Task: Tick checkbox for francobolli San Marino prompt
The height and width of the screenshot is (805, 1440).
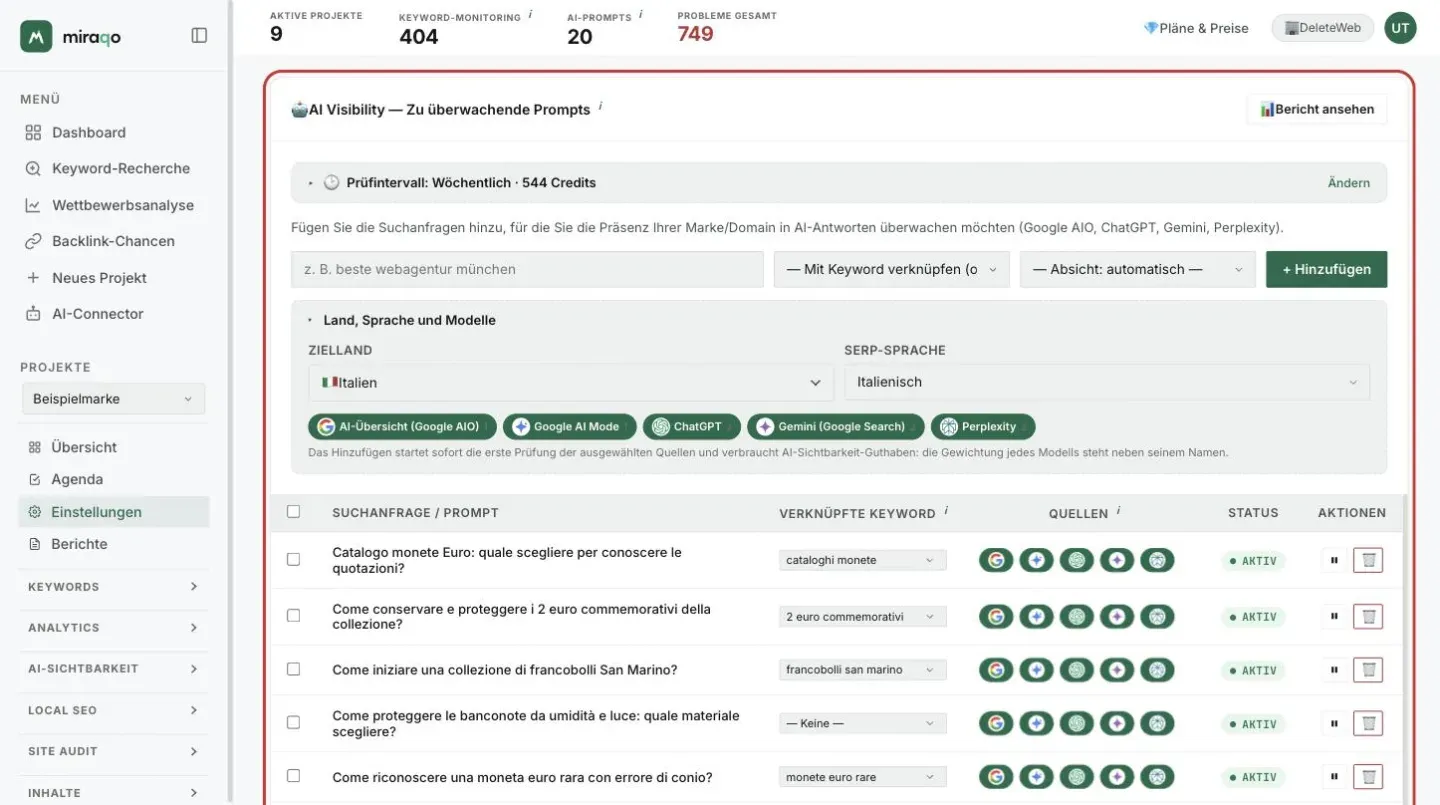Action: click(x=293, y=669)
